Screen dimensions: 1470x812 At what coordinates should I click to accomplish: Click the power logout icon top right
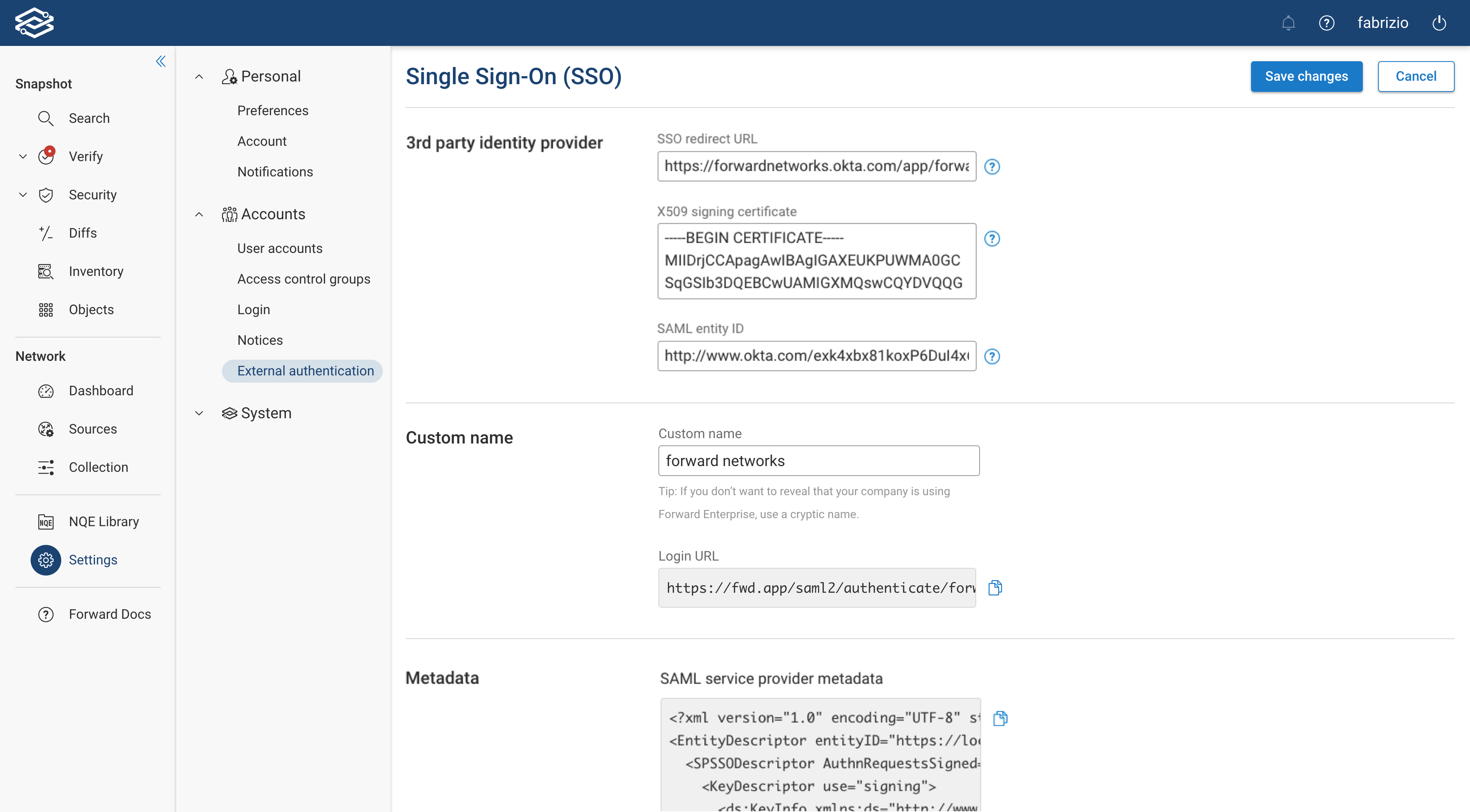pyautogui.click(x=1439, y=23)
